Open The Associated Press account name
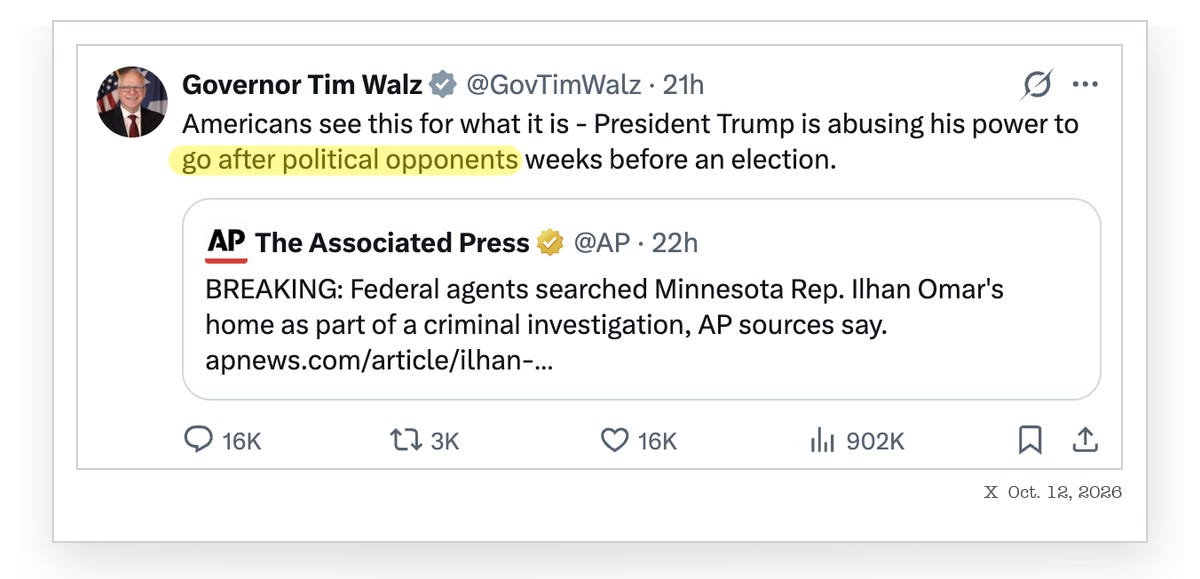 click(x=392, y=242)
